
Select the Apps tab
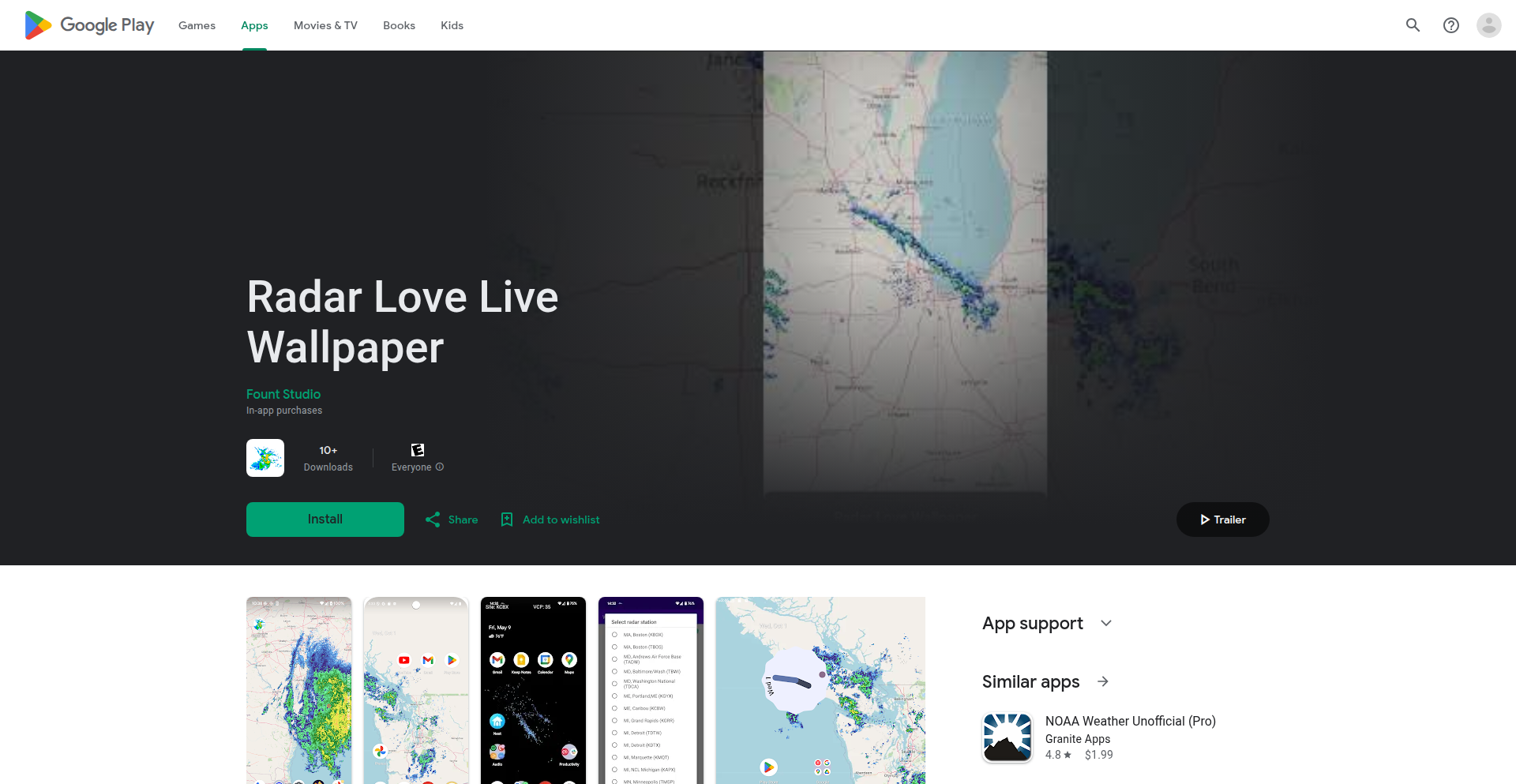pyautogui.click(x=254, y=25)
